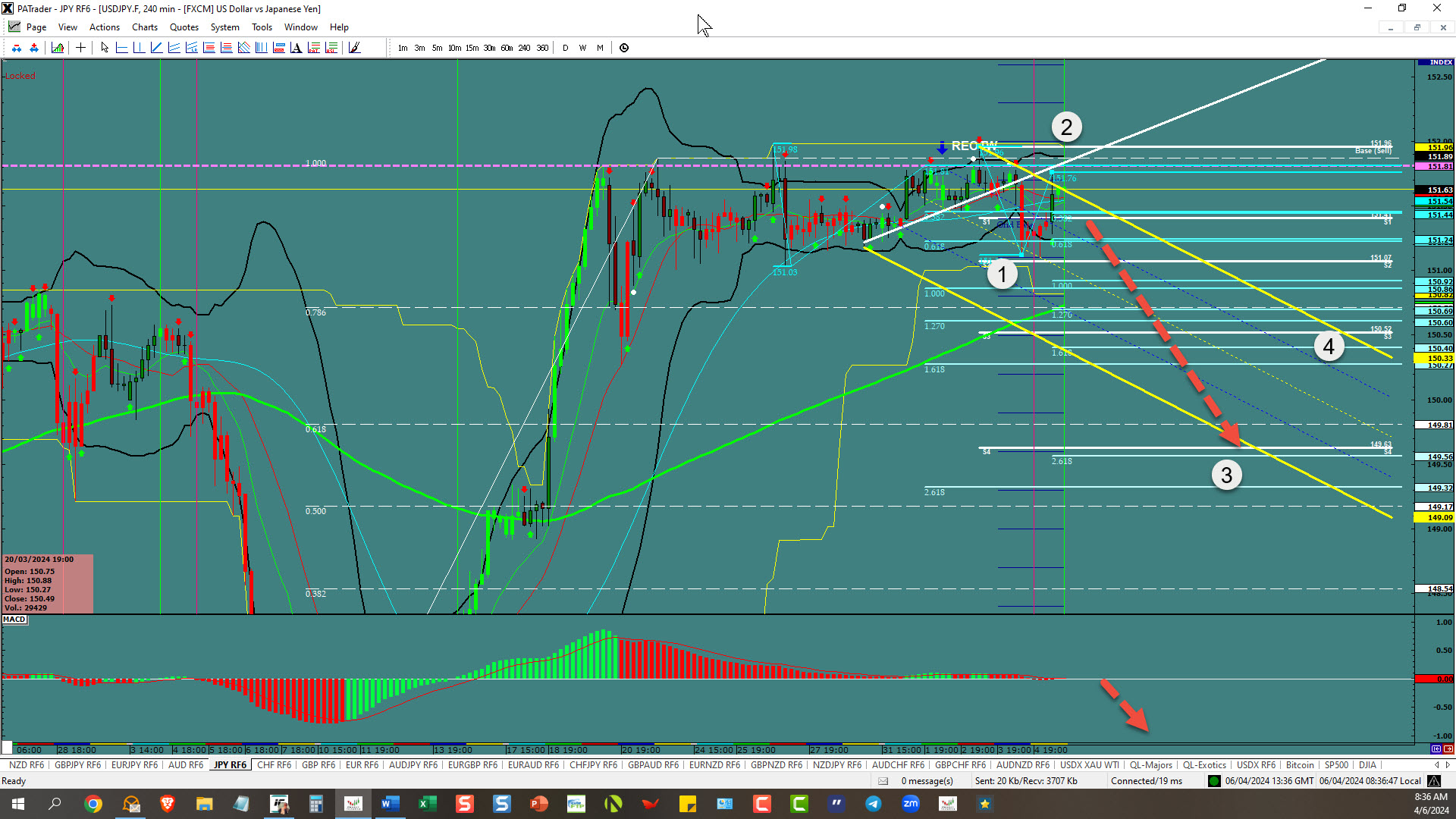
Task: Switch chart to 240 minute timeframe
Action: 524,48
